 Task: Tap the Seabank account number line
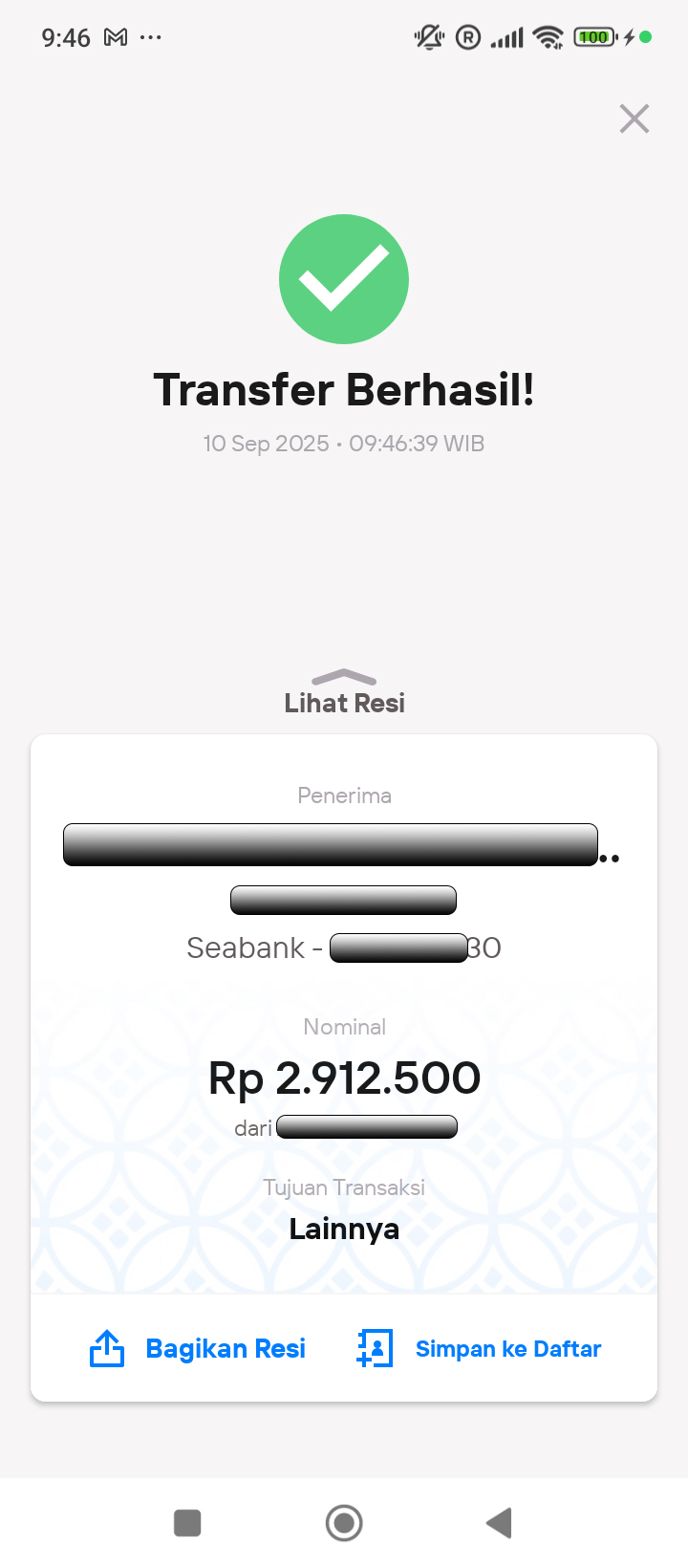(344, 947)
